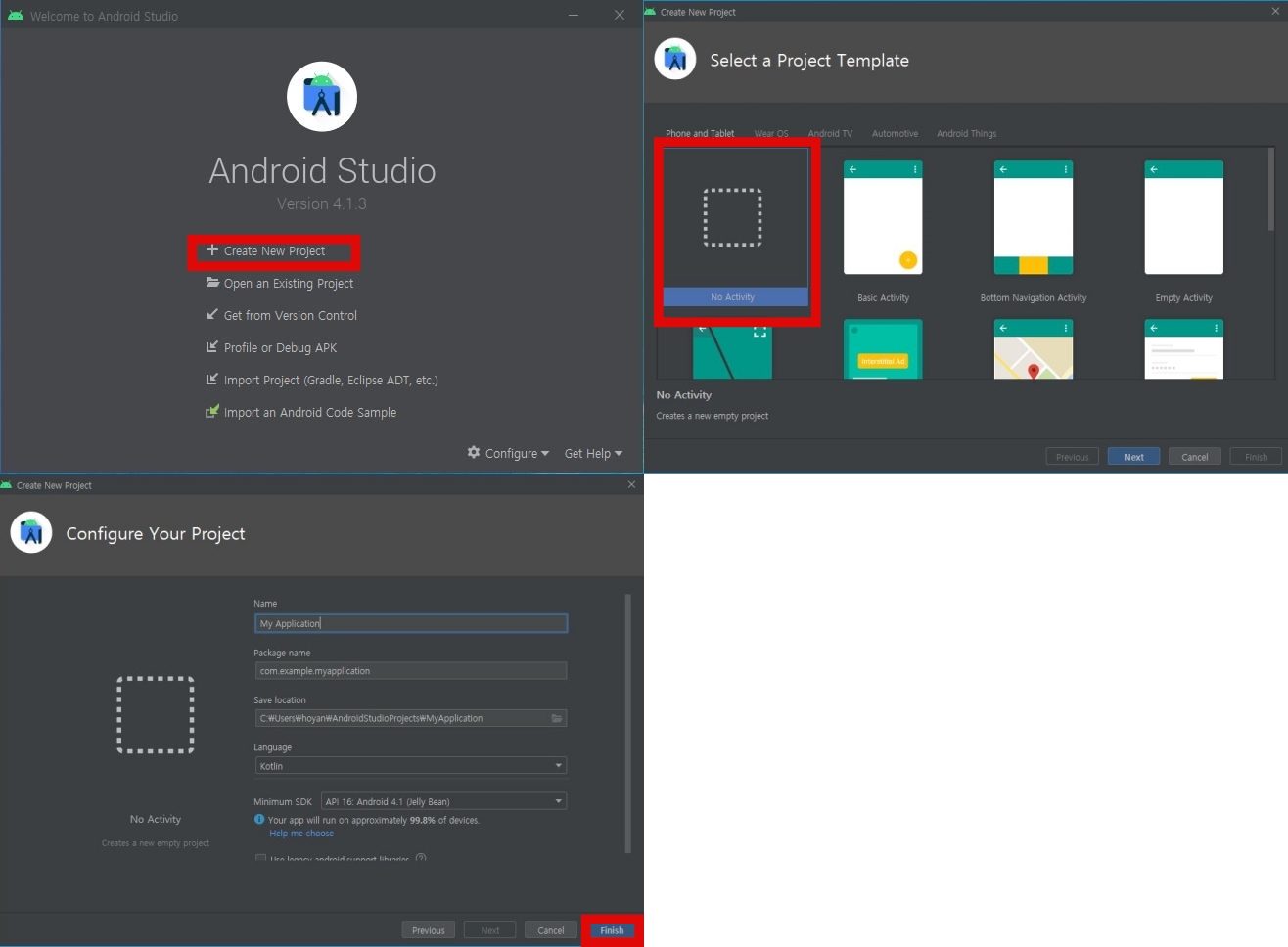Screen dimensions: 1288x947
Task: Click import icon beside Import Project
Action: pyautogui.click(x=212, y=380)
